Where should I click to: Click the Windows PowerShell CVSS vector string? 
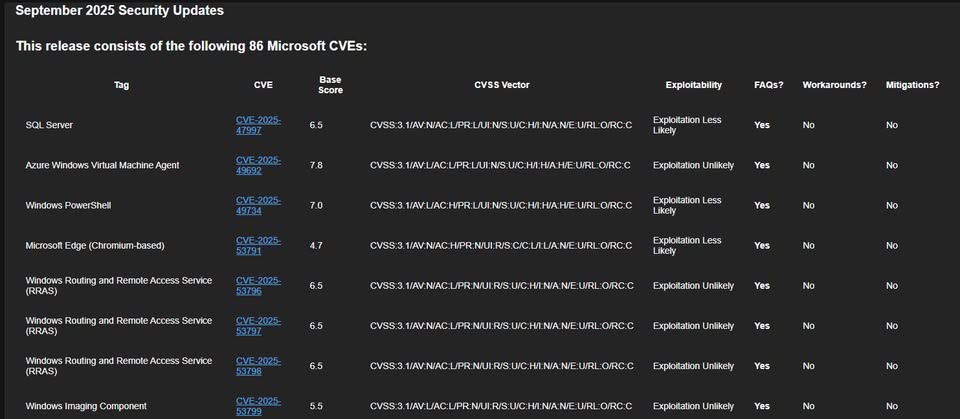pyautogui.click(x=500, y=205)
